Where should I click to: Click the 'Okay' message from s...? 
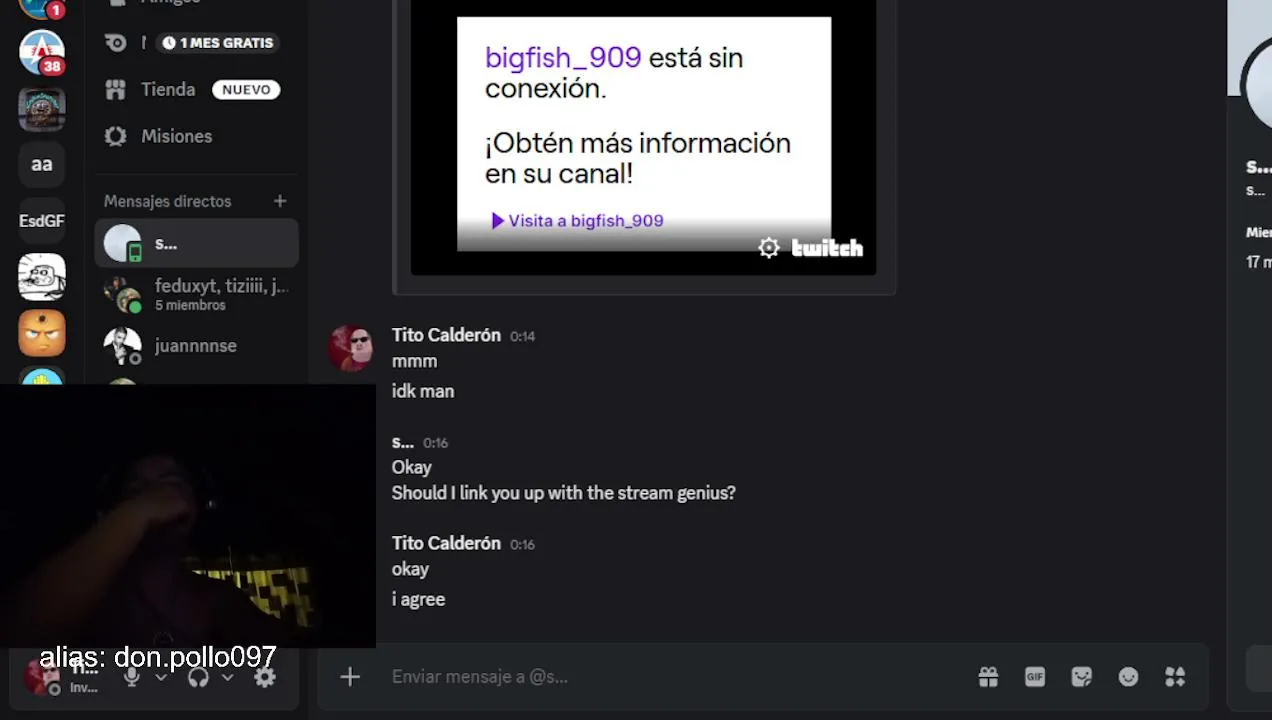click(412, 467)
